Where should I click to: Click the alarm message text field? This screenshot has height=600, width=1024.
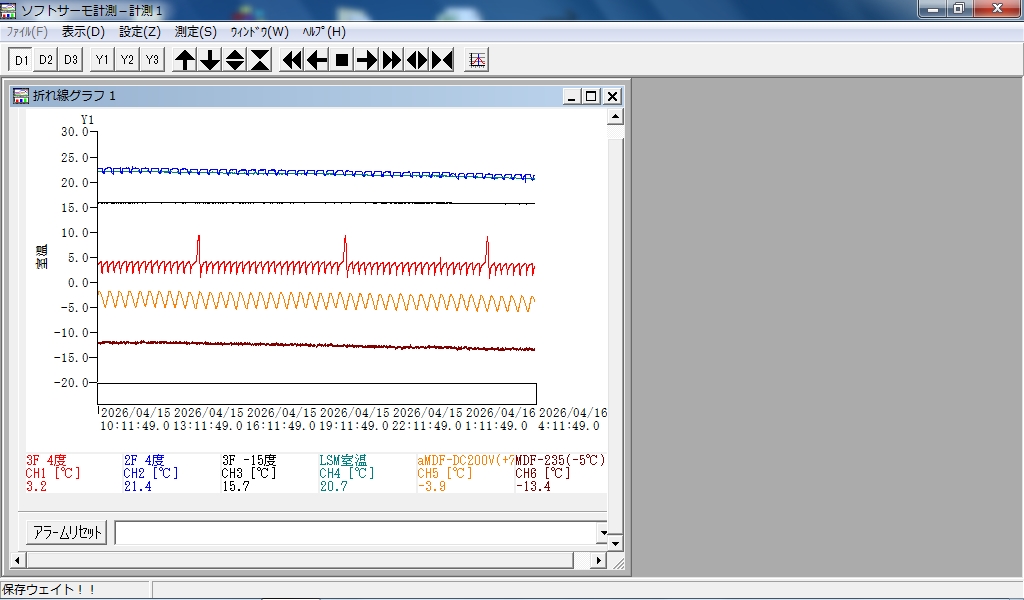coord(355,532)
